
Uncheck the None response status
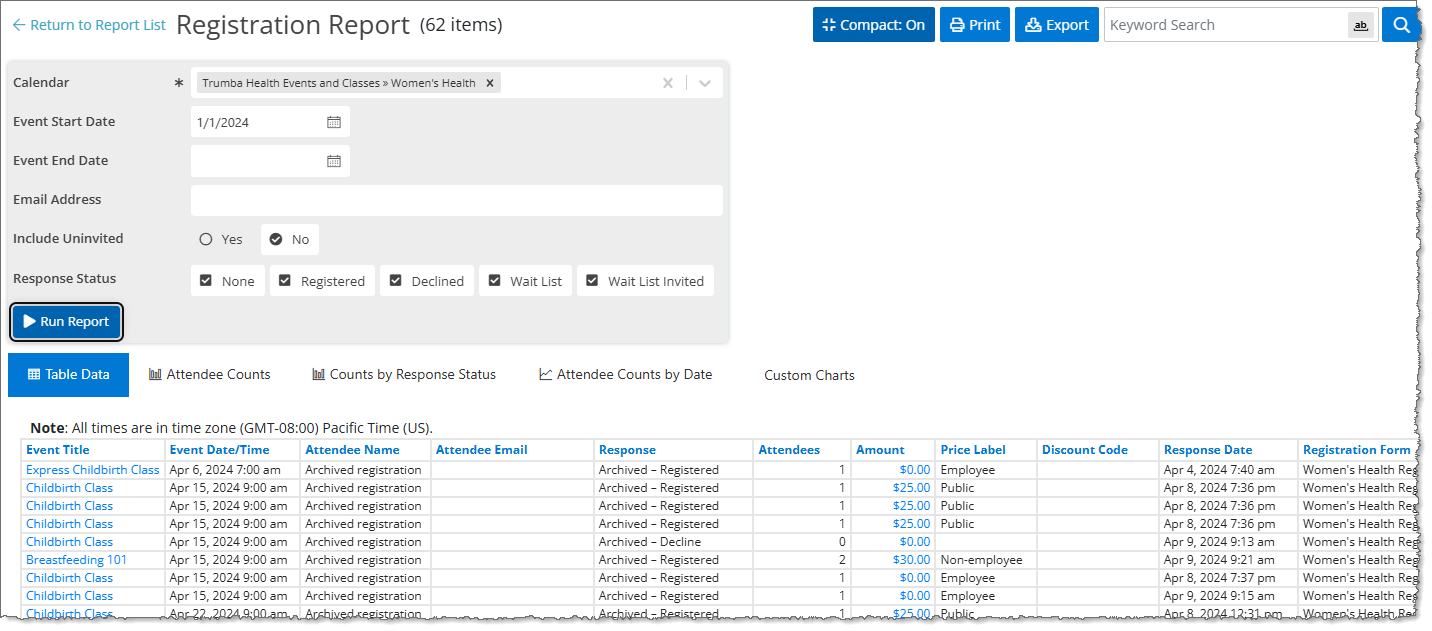click(228, 281)
